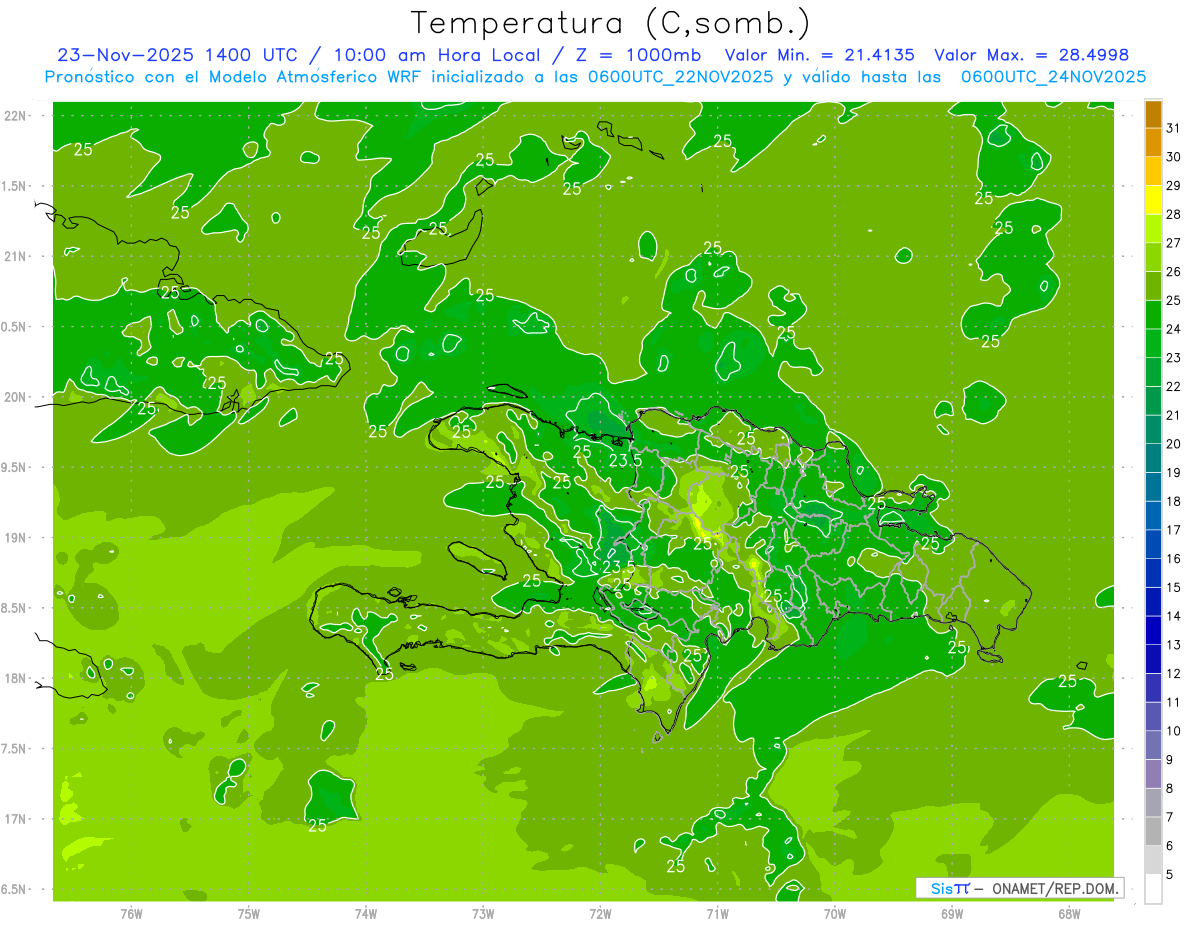Pick the green swatch between 24 and 25
1200x927 pixels.
tap(1153, 315)
